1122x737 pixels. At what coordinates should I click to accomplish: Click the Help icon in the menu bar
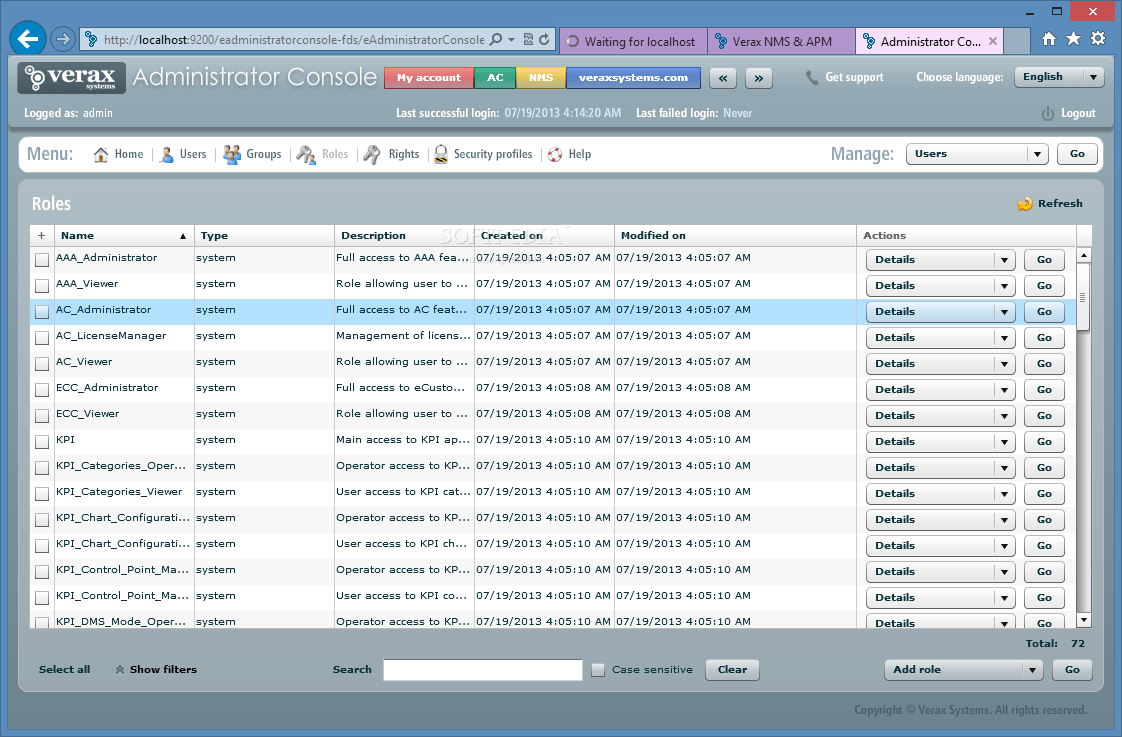(x=555, y=154)
